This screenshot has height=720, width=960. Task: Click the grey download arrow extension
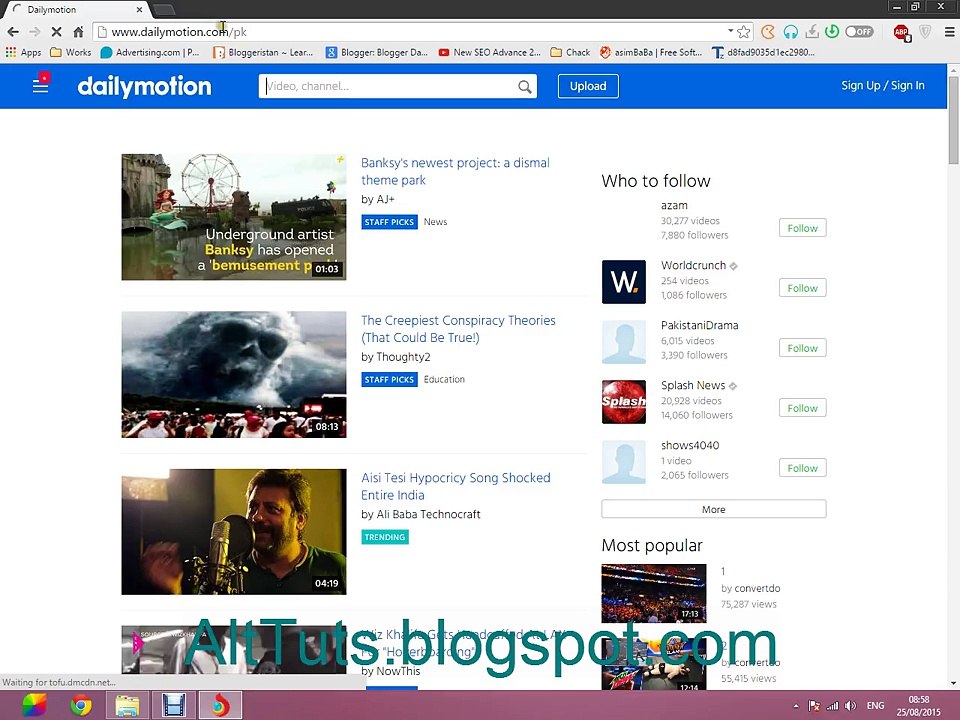812,32
